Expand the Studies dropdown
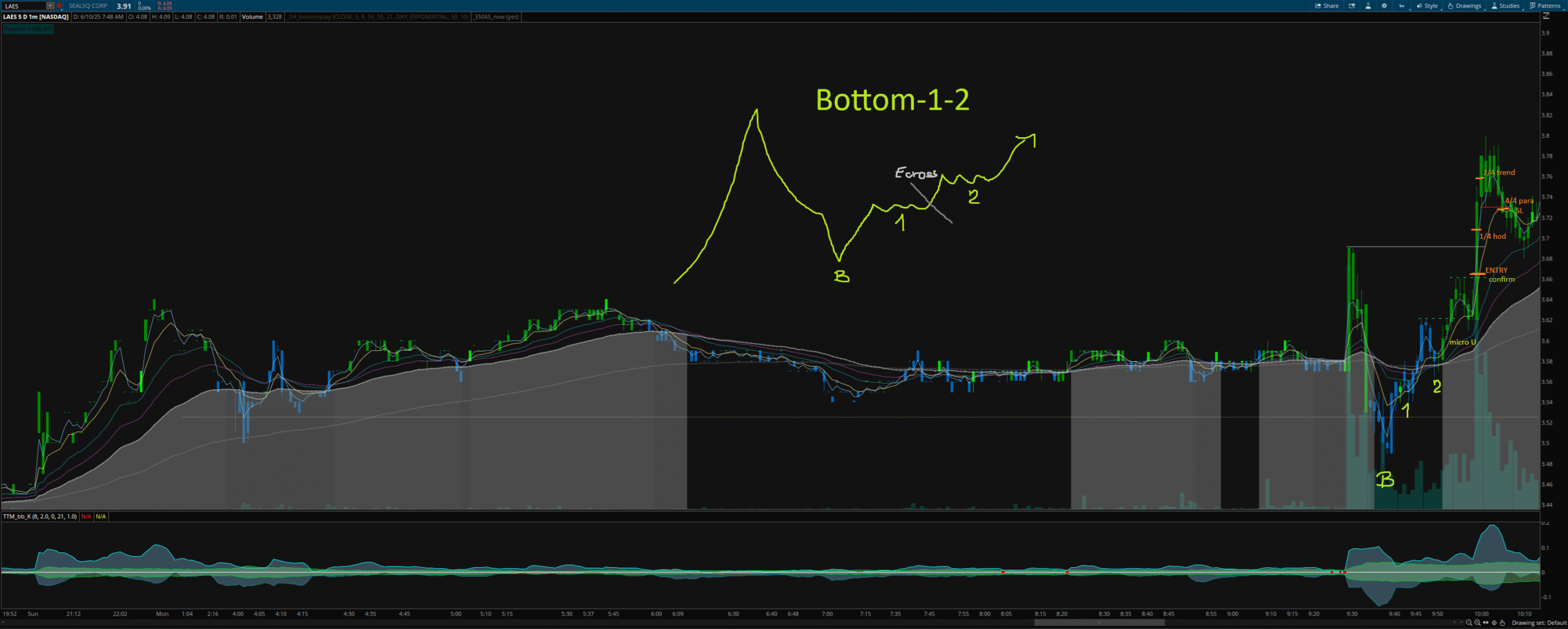Screen dimensions: 1568x629 tap(1504, 6)
